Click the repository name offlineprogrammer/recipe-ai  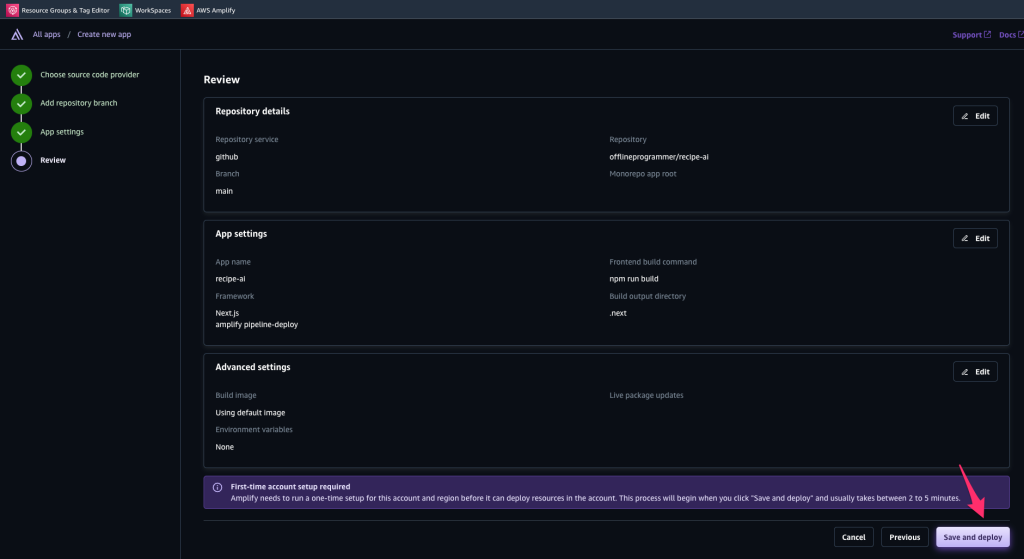(x=659, y=157)
